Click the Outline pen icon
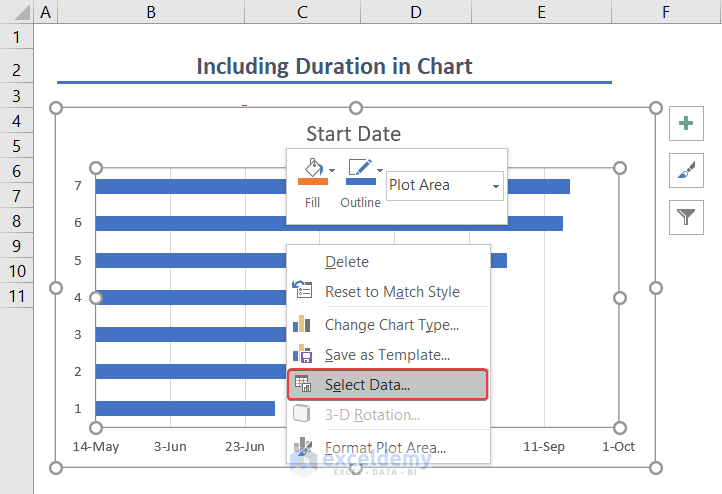The image size is (722, 494). point(358,171)
